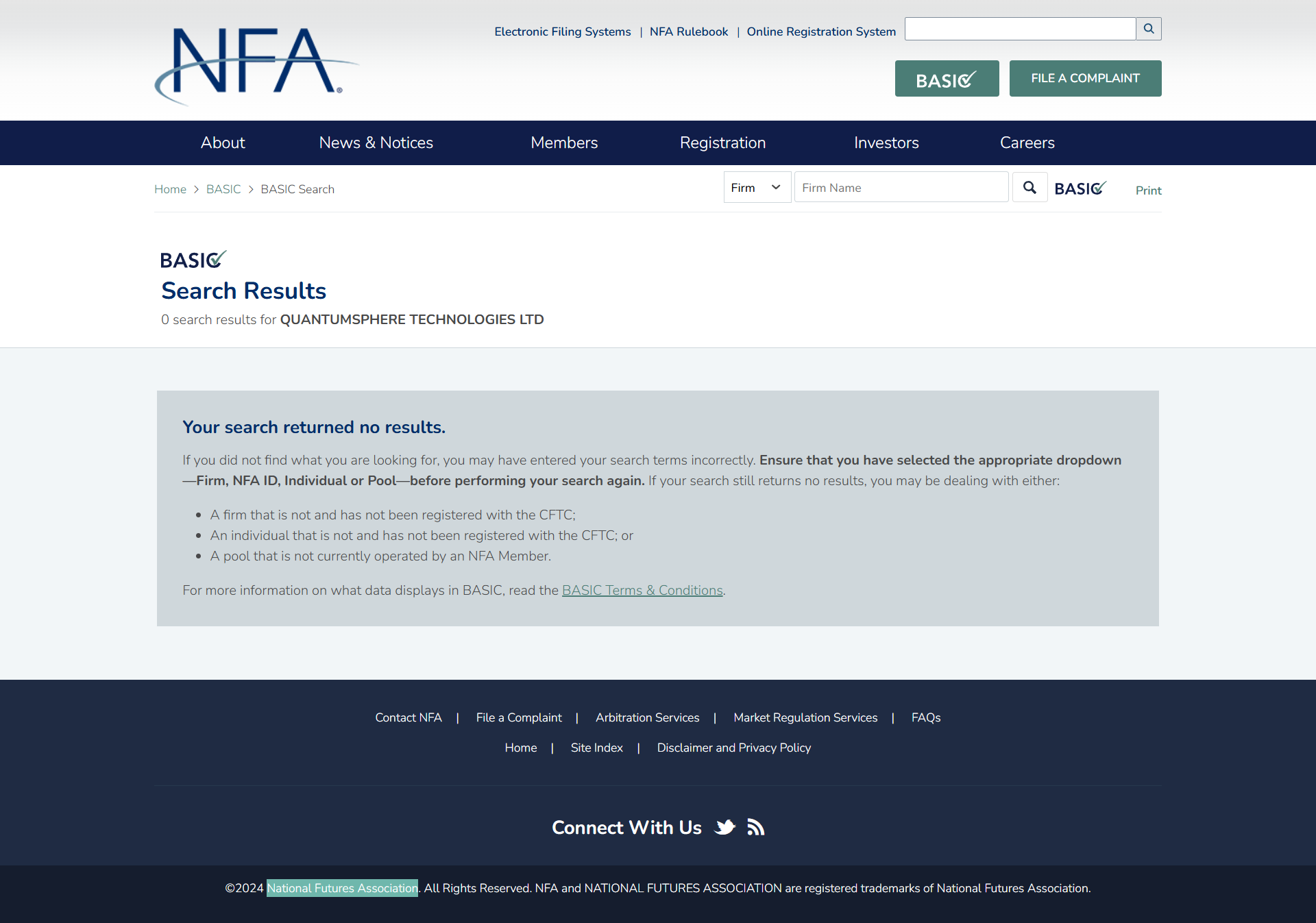Click the top site search magnifier button
1316x923 pixels.
pyautogui.click(x=1149, y=29)
